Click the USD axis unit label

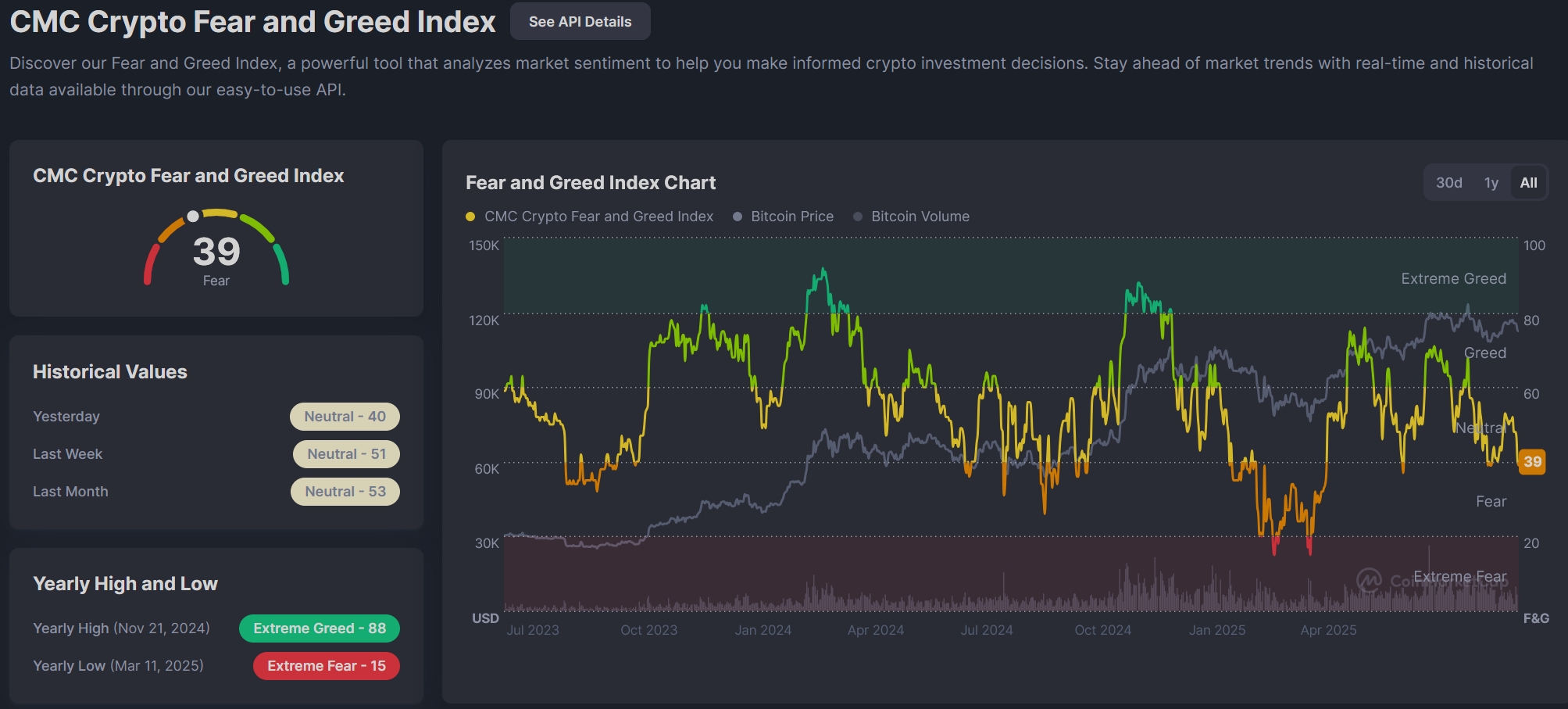[x=485, y=618]
